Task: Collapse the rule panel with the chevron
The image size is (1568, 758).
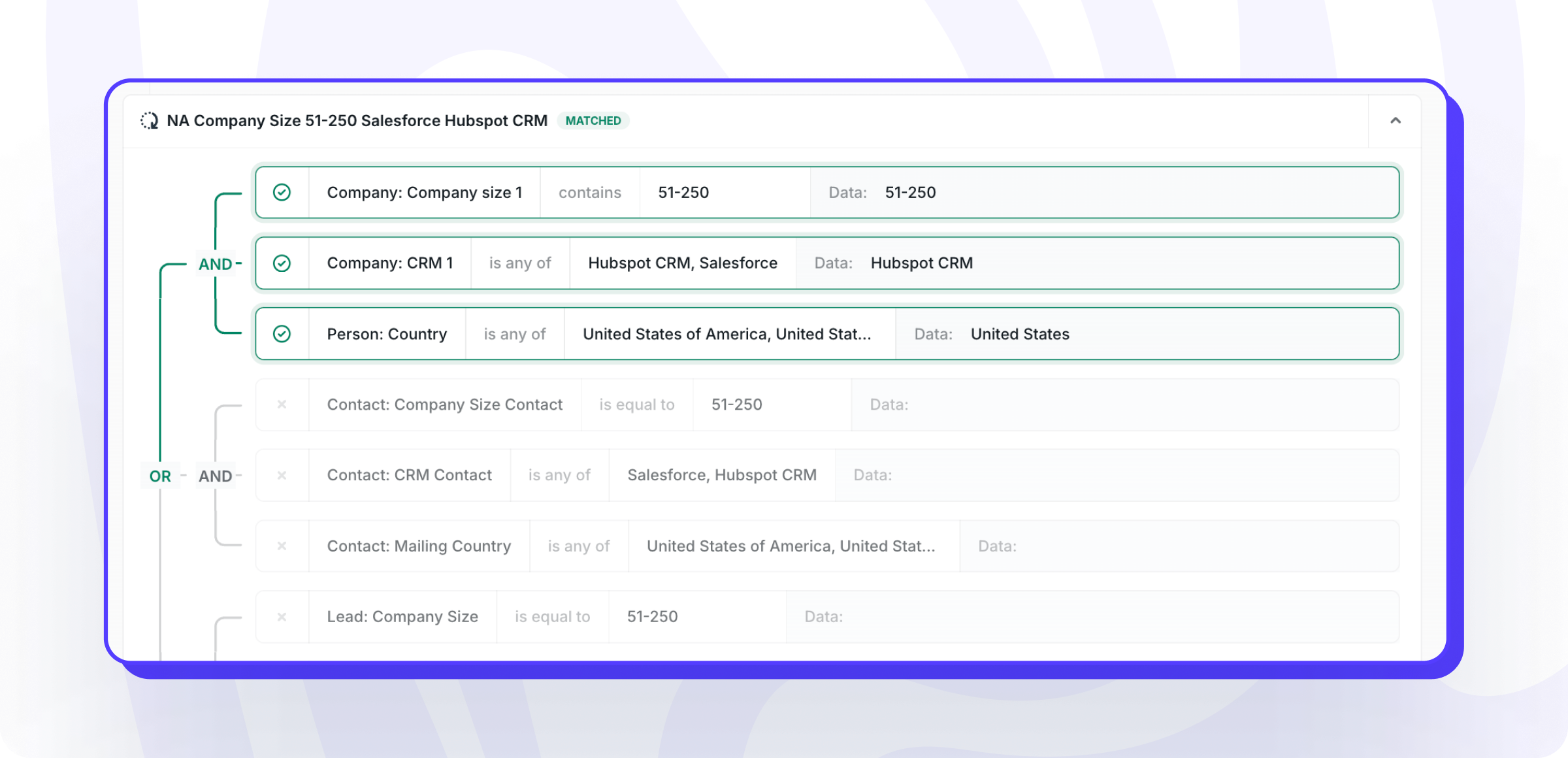Action: click(x=1395, y=121)
